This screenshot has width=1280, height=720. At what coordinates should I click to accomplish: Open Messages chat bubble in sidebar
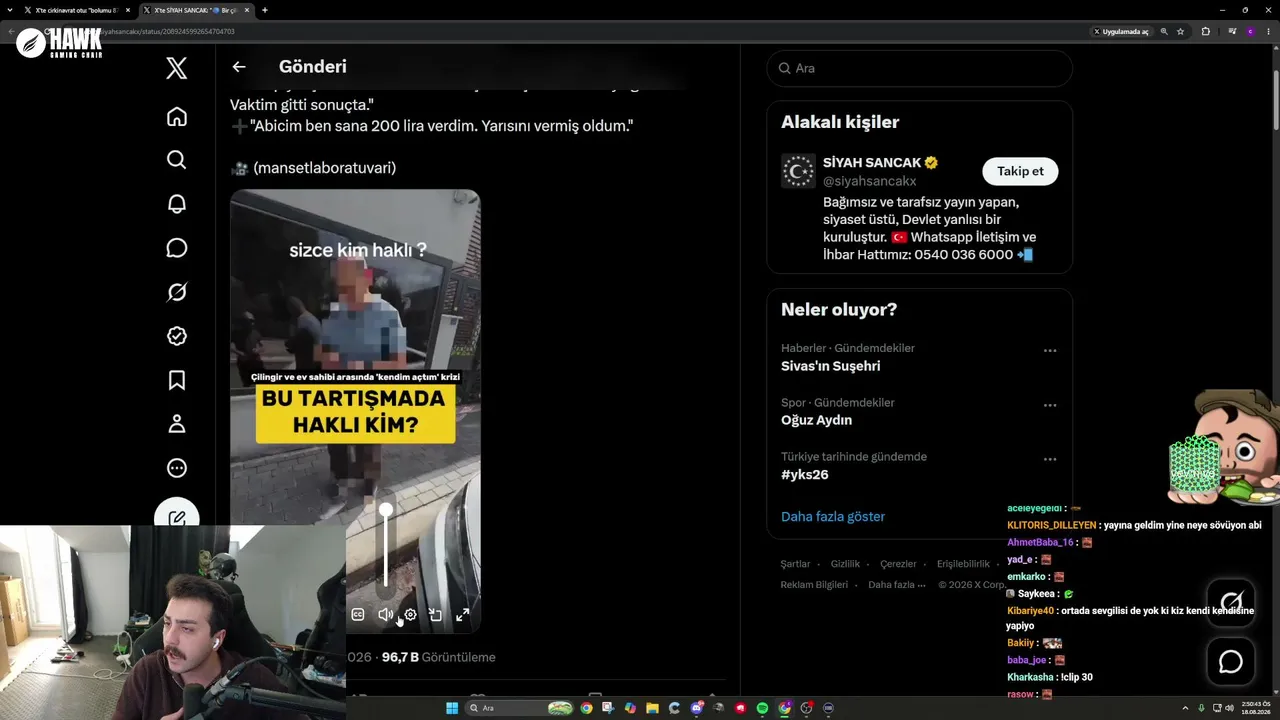177,248
